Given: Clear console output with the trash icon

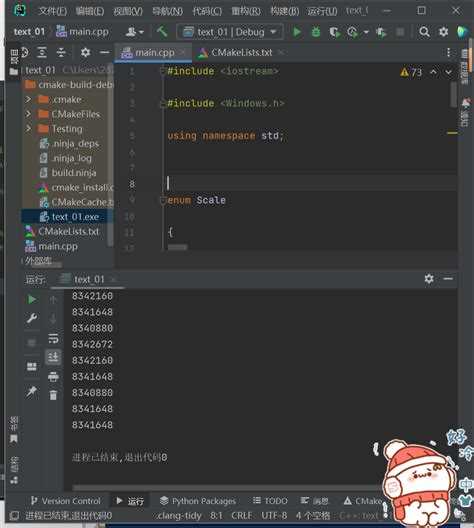Looking at the screenshot, I should click(53, 395).
